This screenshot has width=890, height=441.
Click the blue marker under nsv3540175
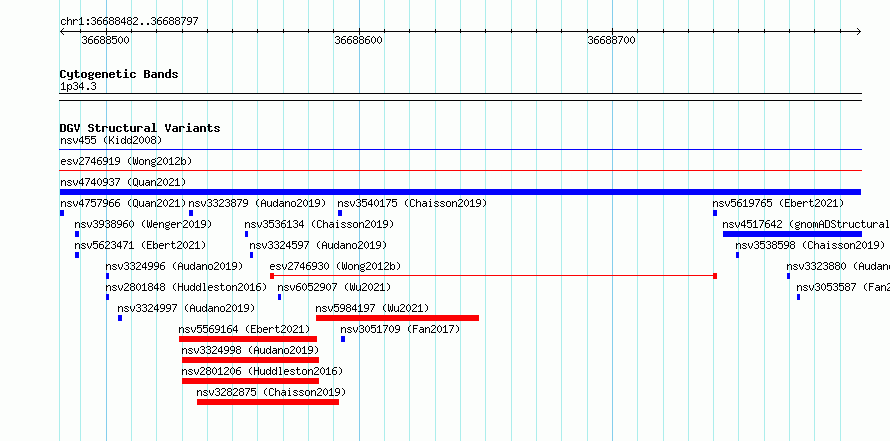(340, 213)
